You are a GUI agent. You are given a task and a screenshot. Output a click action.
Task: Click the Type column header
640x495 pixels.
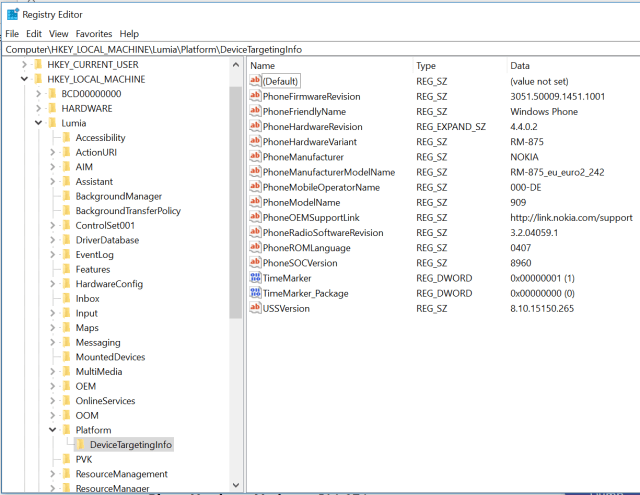click(x=427, y=65)
